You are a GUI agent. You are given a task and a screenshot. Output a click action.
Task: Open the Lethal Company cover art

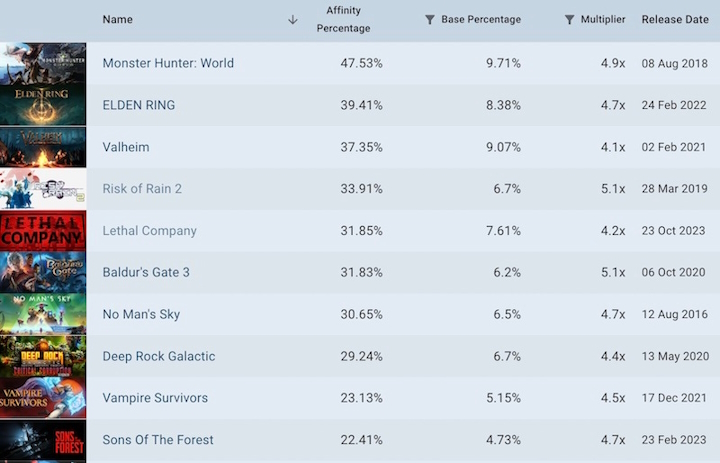click(43, 231)
